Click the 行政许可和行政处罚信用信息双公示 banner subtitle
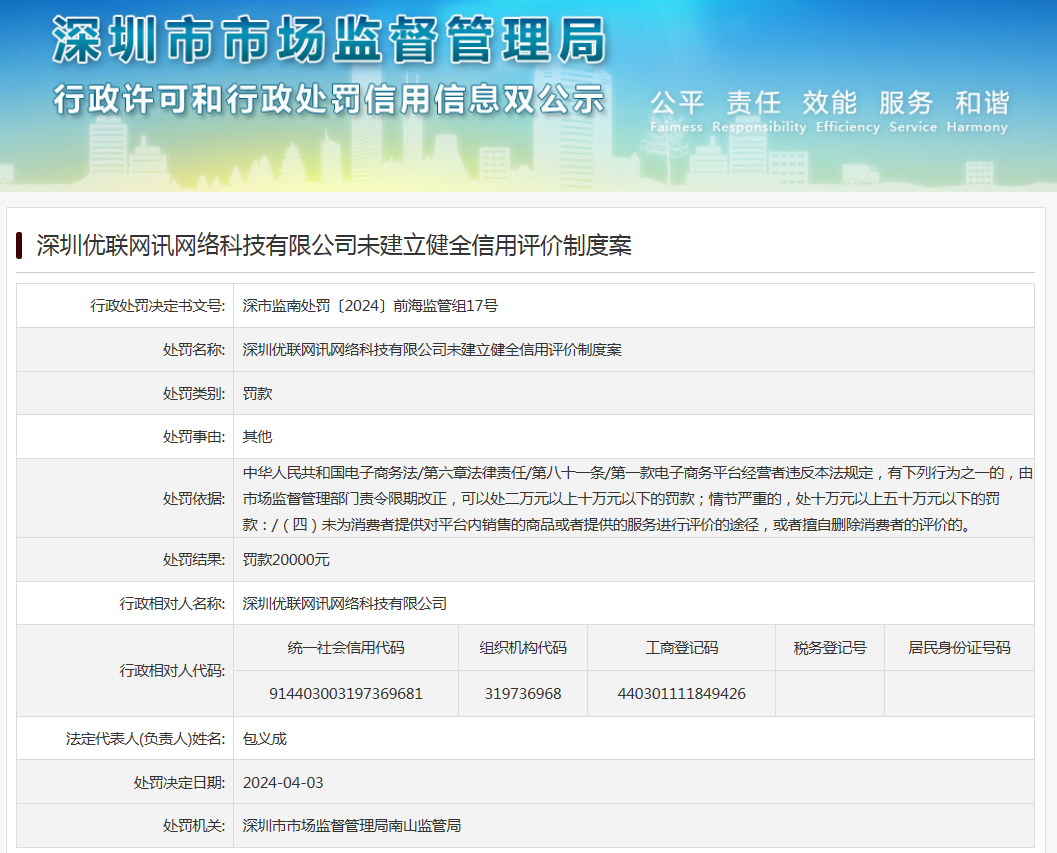Screen dimensions: 1057x853 pyautogui.click(x=329, y=99)
